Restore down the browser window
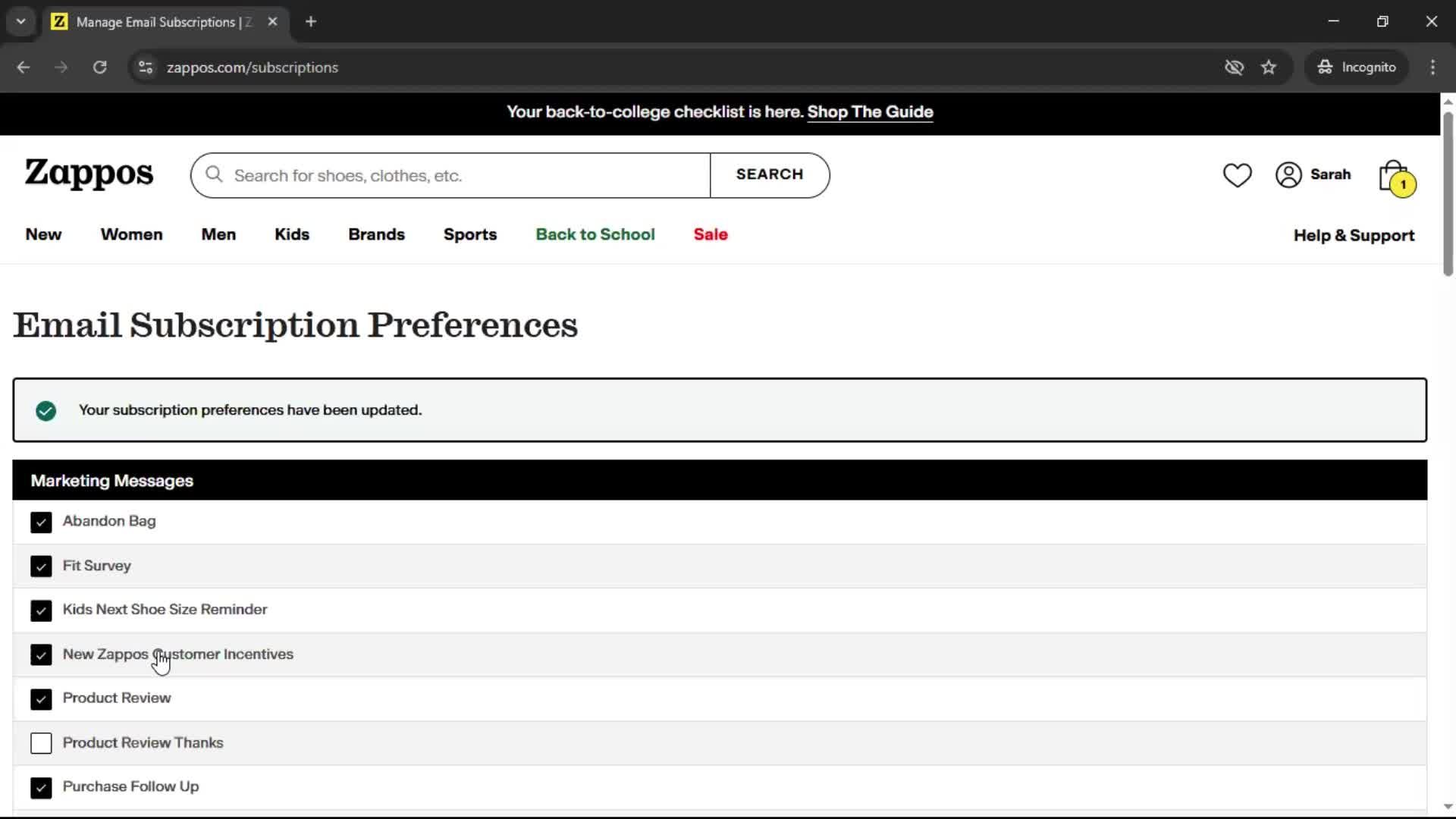The image size is (1456, 819). point(1382,21)
